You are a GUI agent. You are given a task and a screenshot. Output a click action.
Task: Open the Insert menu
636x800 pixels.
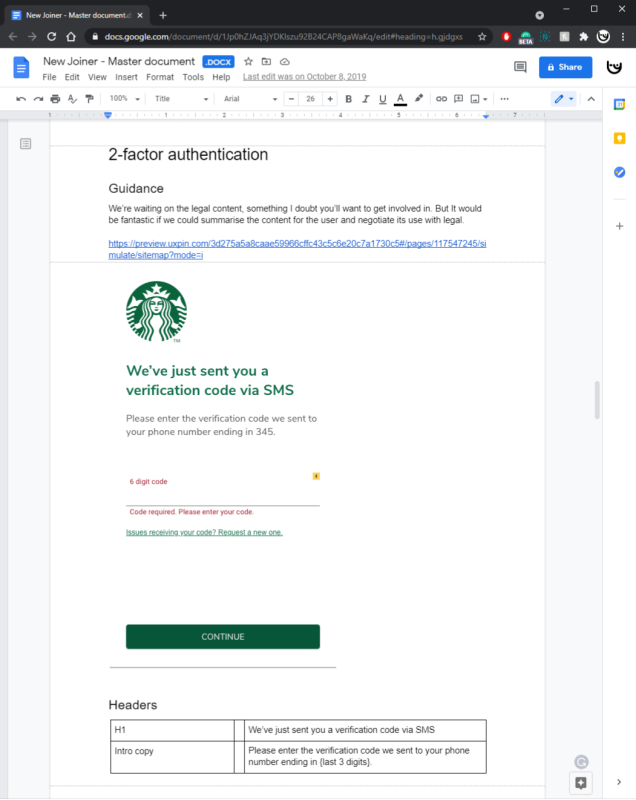(126, 77)
